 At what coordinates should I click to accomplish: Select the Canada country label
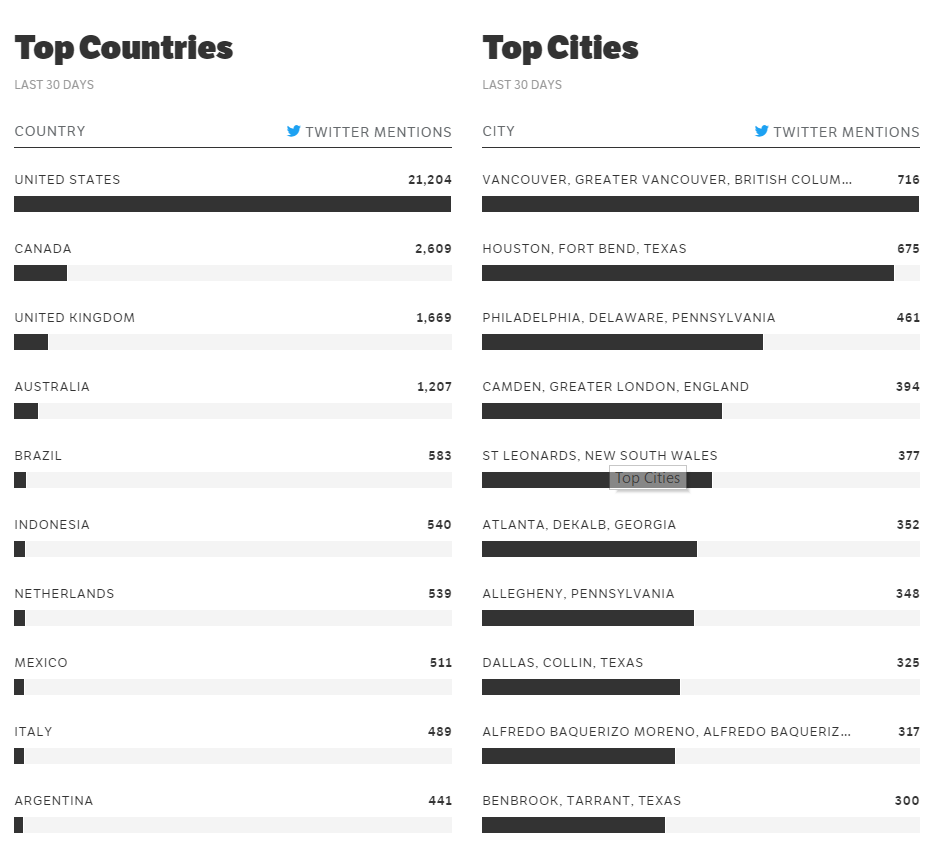tap(43, 249)
